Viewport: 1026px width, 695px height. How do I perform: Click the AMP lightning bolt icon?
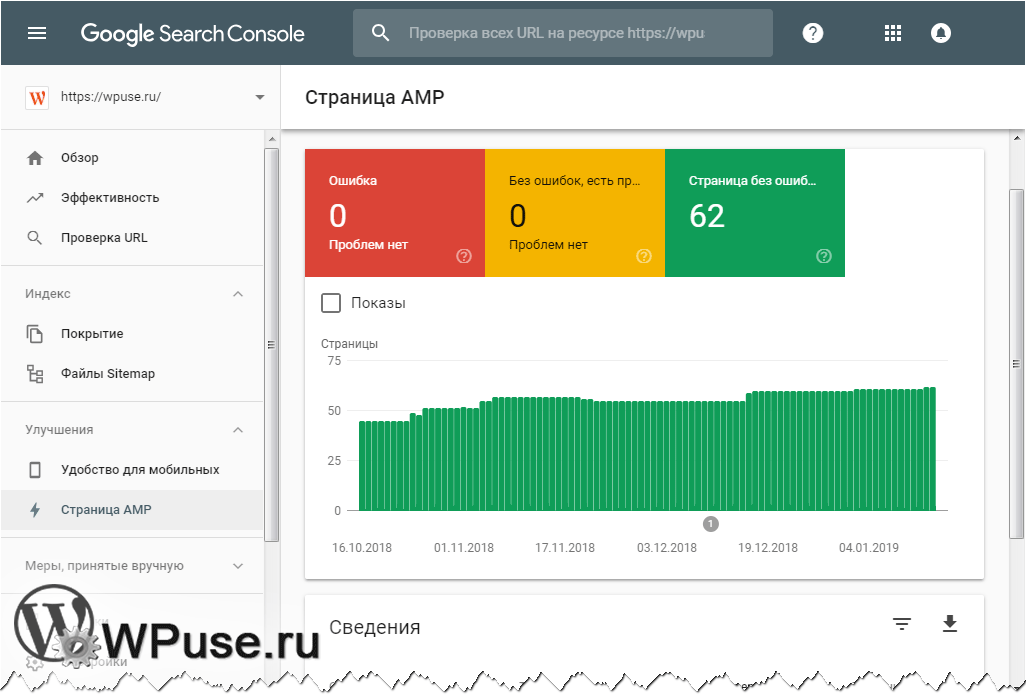[x=35, y=510]
